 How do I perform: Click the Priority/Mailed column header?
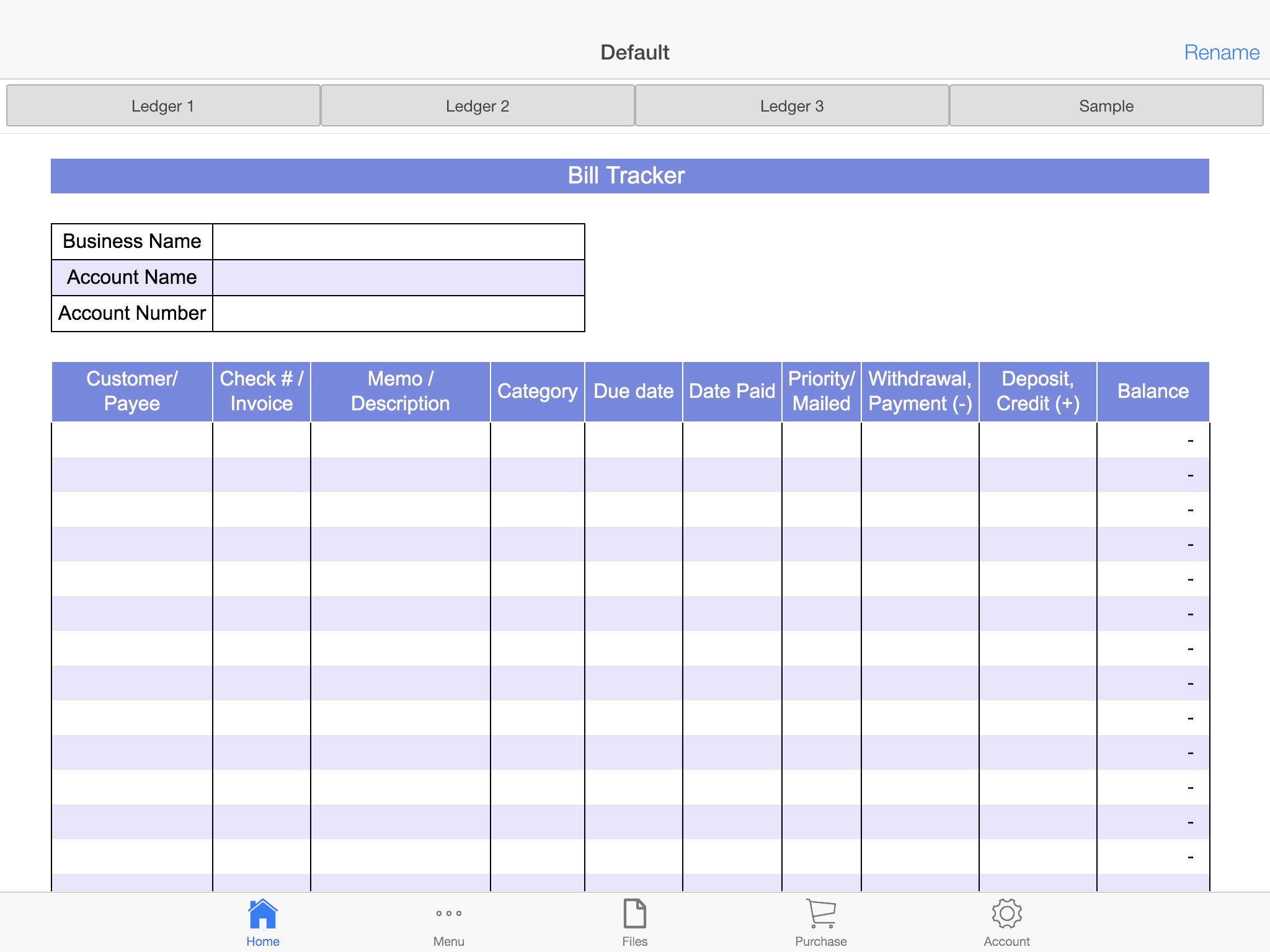point(822,392)
